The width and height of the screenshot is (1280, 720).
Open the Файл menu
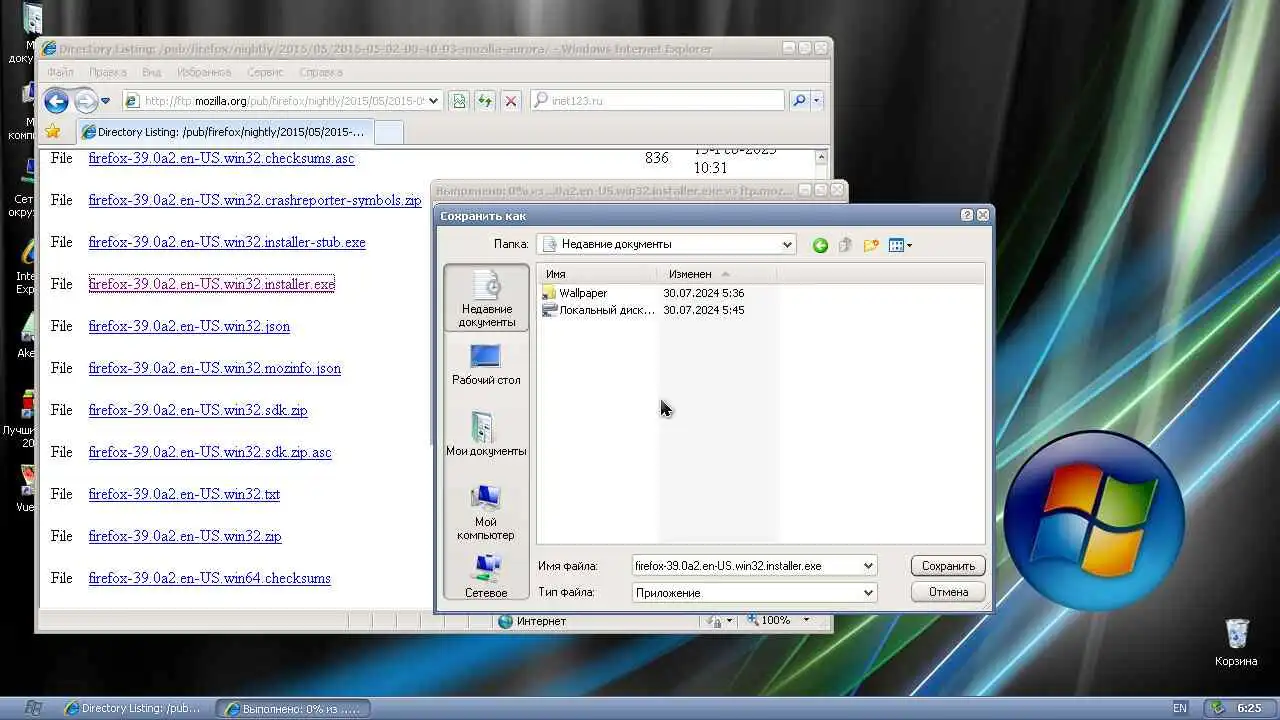coord(60,72)
